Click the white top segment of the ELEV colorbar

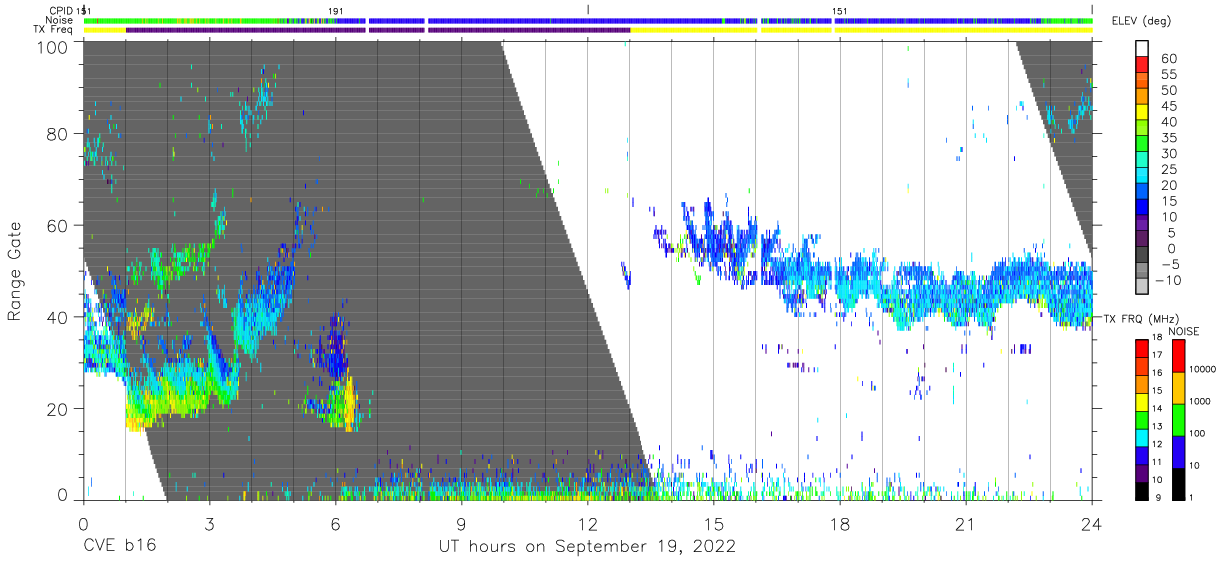(x=1141, y=48)
